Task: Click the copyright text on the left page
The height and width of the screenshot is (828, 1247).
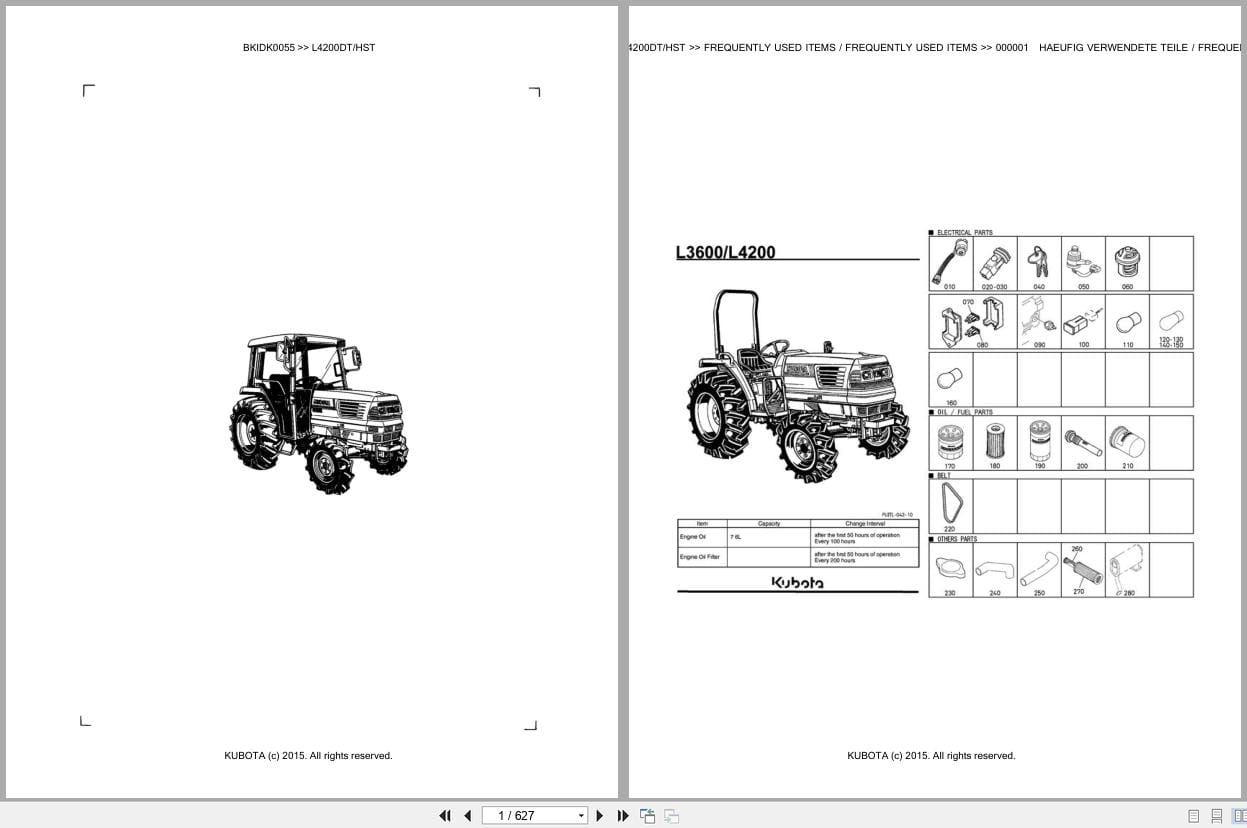Action: pos(308,756)
